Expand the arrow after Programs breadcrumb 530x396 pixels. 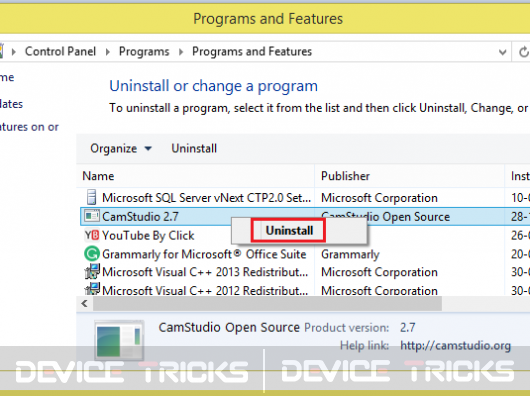[x=181, y=52]
